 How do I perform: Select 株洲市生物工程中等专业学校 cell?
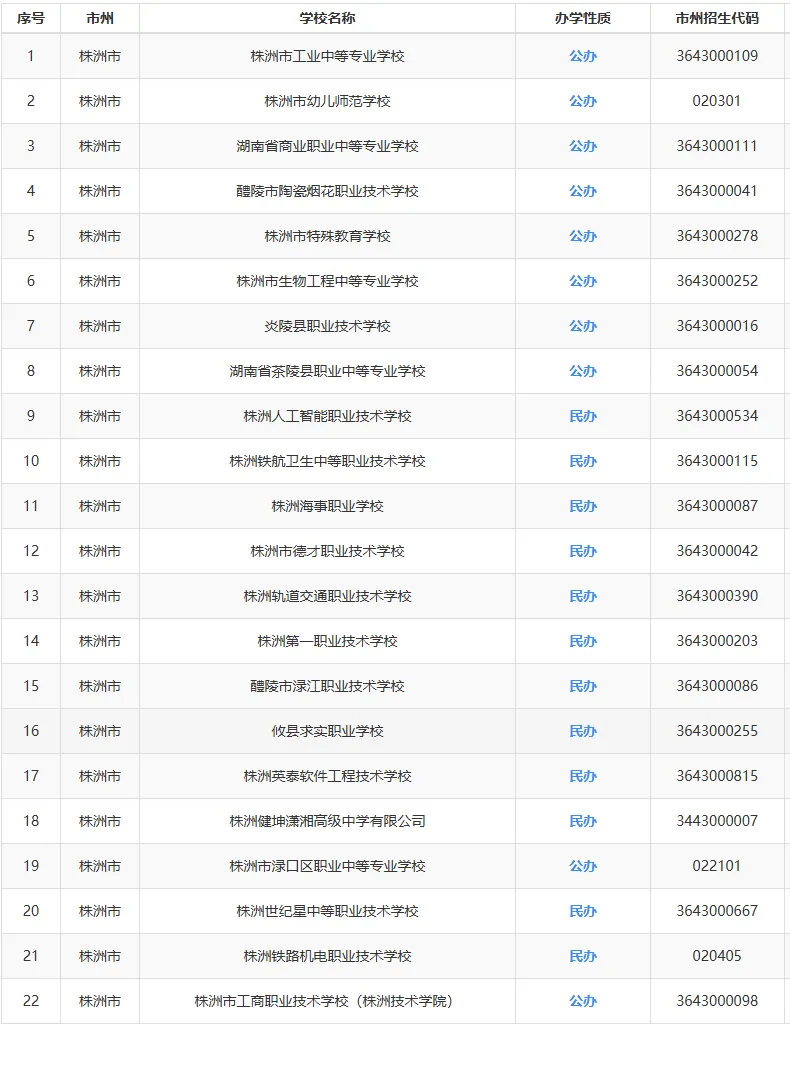pos(327,280)
